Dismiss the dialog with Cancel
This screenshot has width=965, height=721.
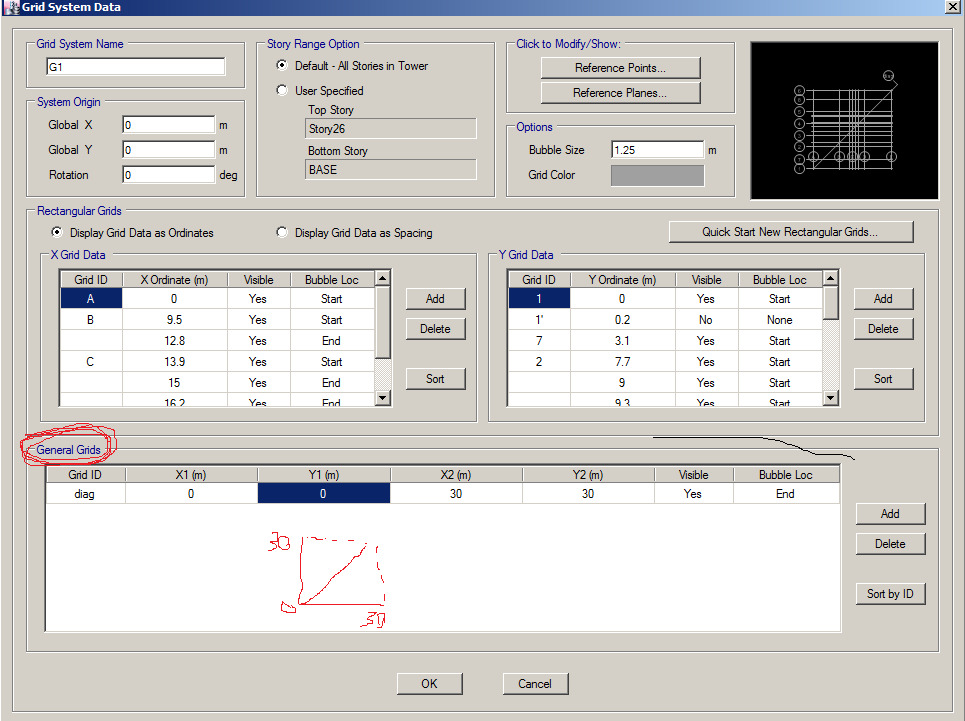(535, 683)
